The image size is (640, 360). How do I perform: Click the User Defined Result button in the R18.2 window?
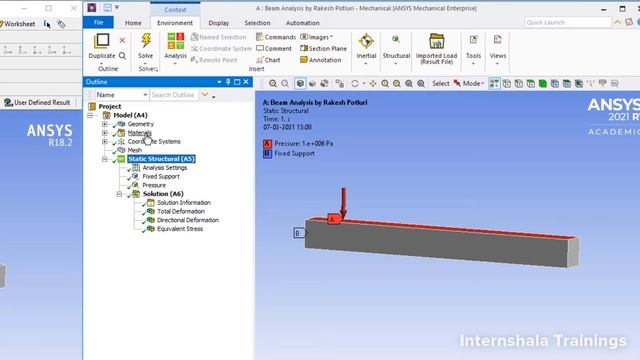coord(37,102)
